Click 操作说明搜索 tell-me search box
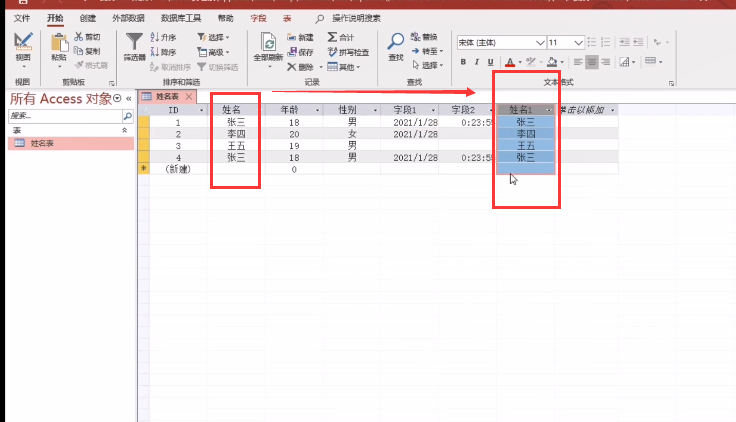 click(356, 18)
